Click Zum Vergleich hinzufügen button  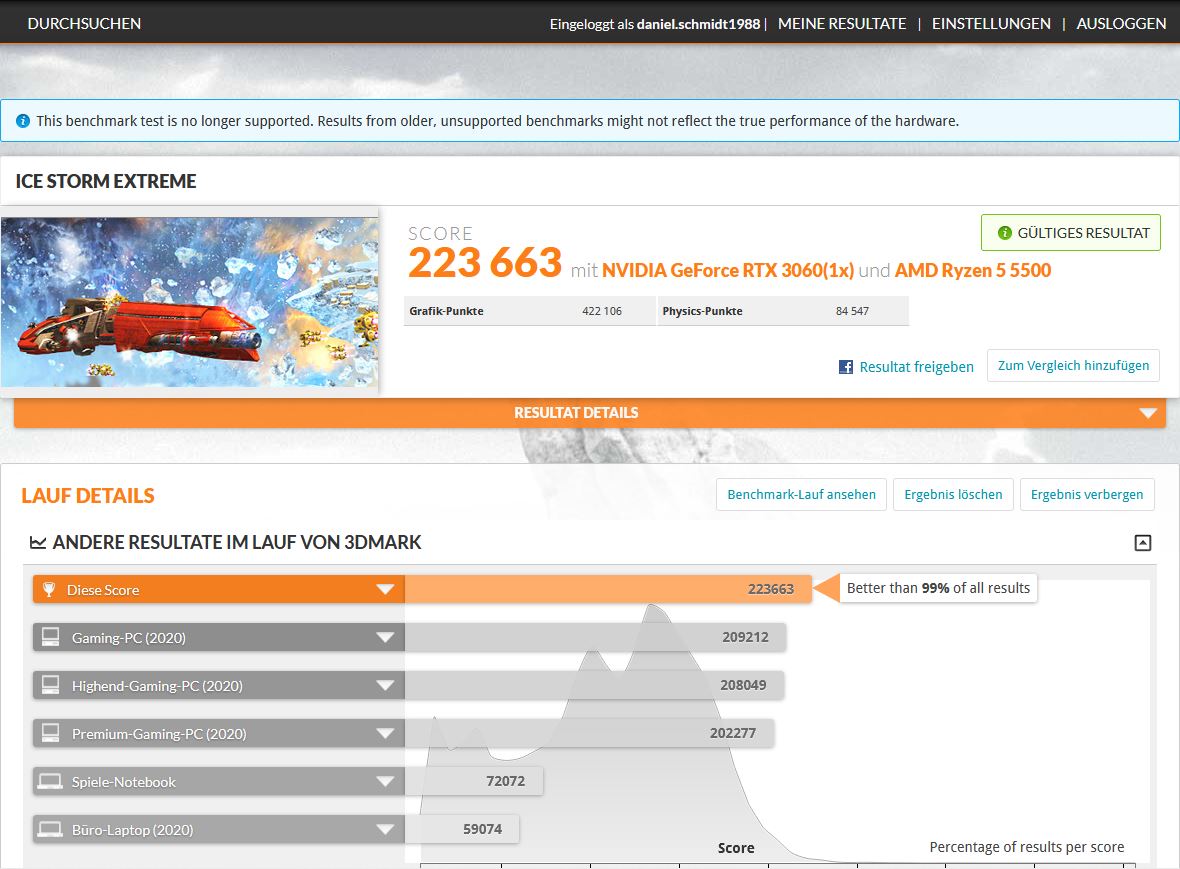click(x=1073, y=366)
